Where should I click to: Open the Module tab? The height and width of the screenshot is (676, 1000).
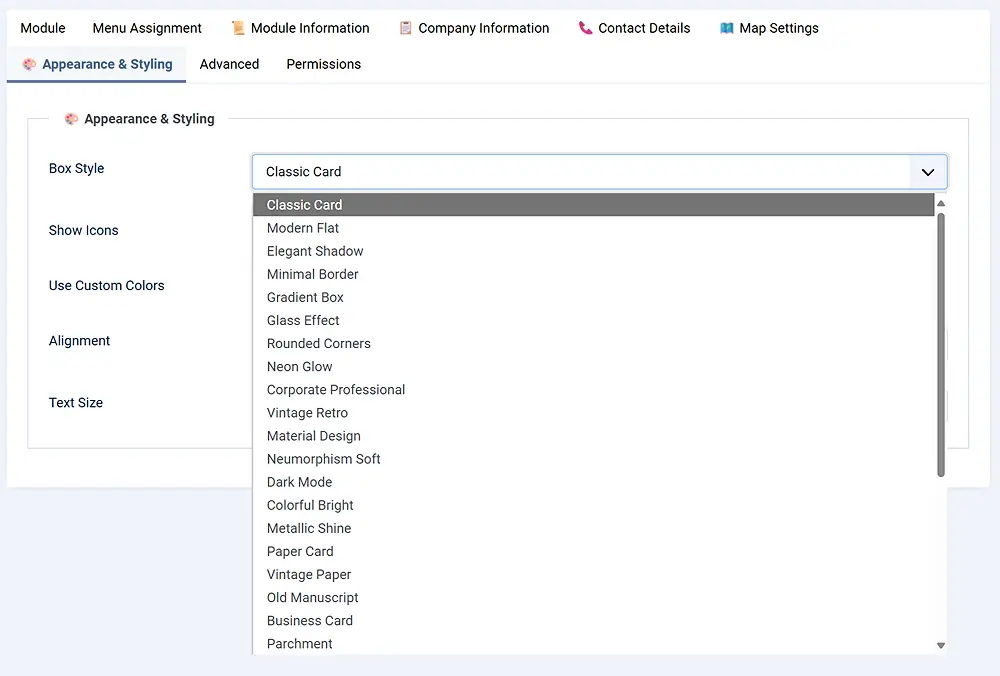point(43,28)
